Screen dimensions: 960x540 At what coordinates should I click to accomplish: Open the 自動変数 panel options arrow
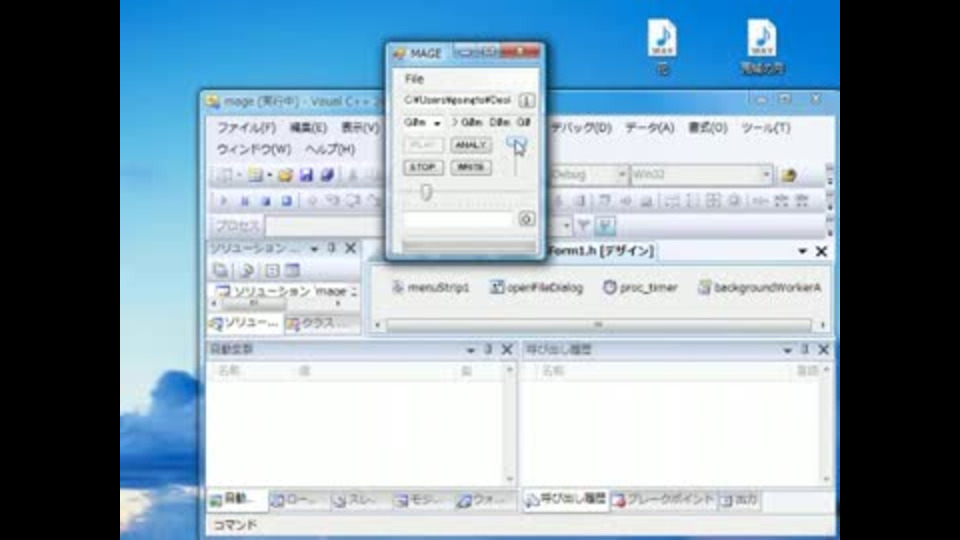470,350
